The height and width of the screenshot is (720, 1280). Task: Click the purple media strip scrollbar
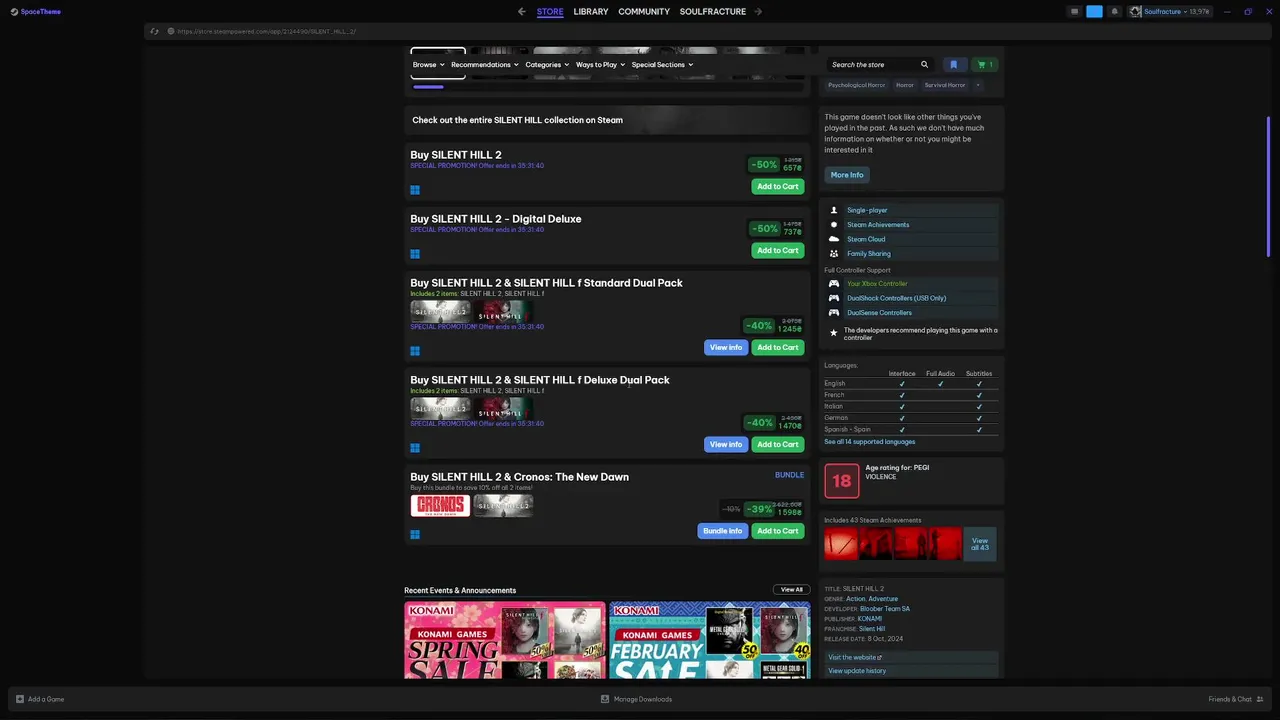click(428, 87)
